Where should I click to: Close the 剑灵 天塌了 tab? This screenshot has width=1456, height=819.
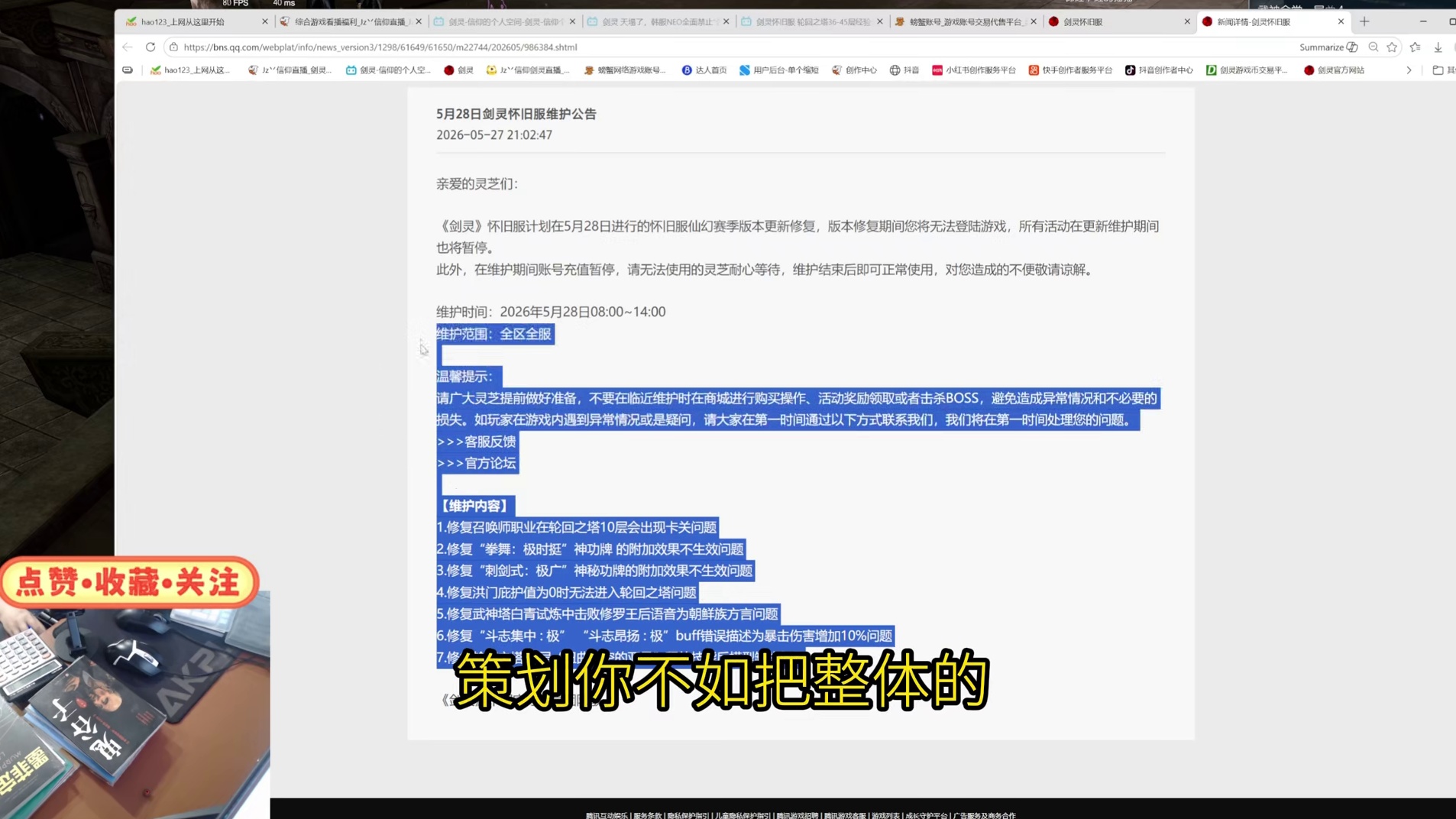pos(726,22)
